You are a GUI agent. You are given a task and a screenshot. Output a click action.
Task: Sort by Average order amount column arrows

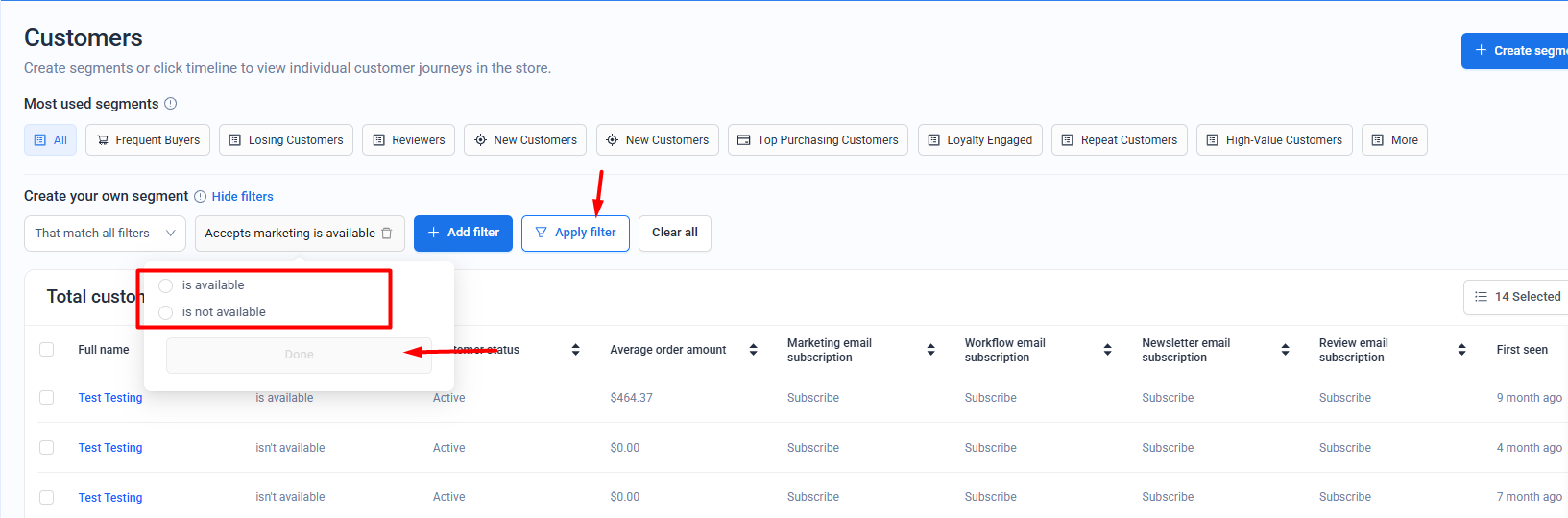[753, 350]
